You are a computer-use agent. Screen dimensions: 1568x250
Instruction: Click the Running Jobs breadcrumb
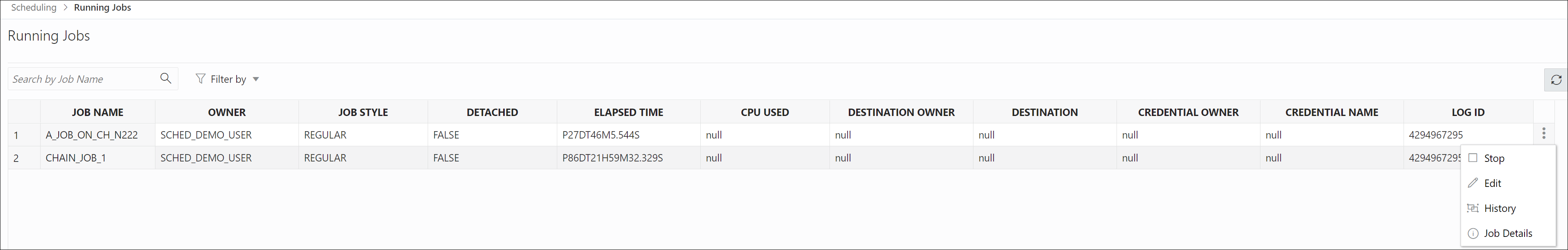[x=102, y=7]
